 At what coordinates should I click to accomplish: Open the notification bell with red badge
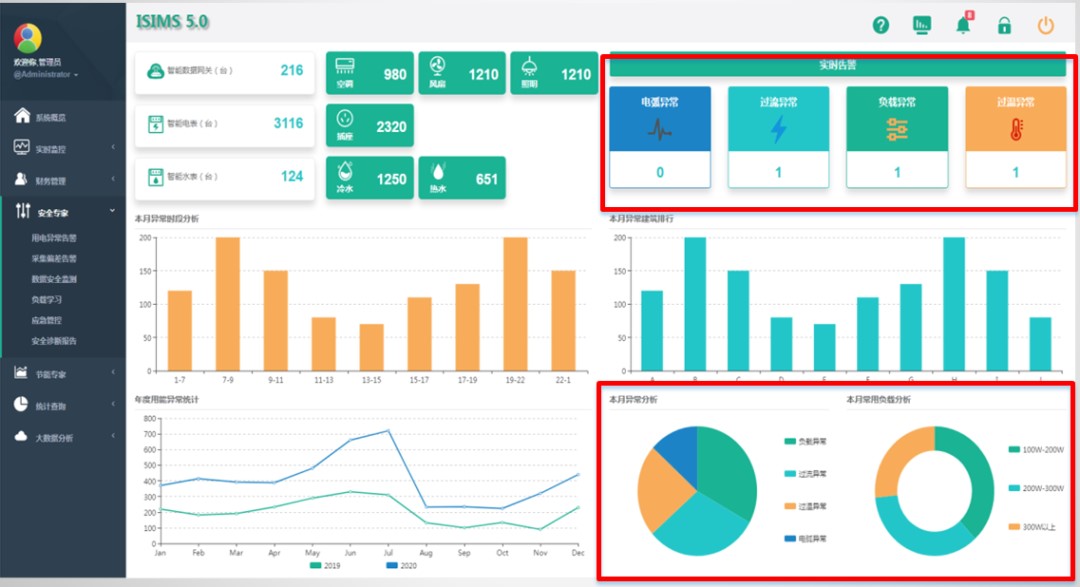(963, 26)
